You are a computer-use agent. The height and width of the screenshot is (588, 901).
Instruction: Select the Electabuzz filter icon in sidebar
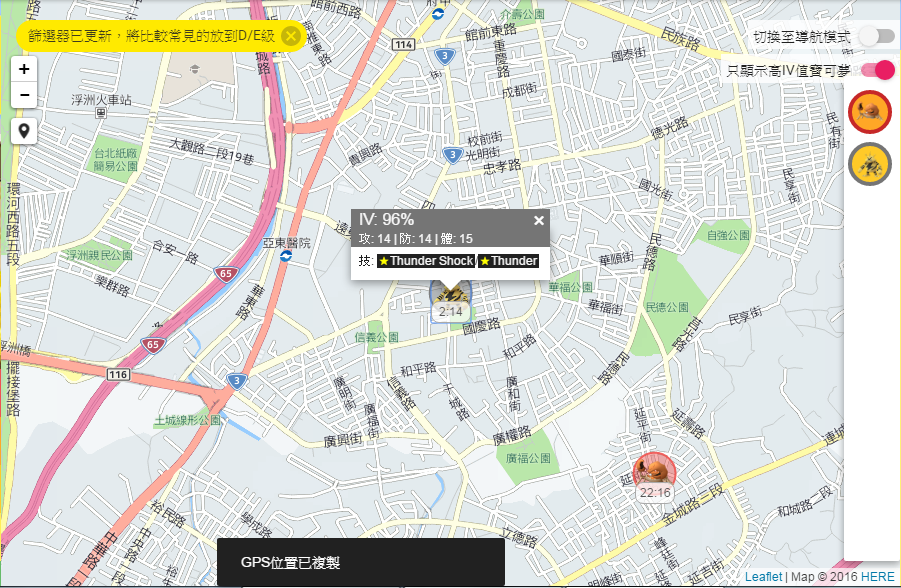click(x=869, y=164)
